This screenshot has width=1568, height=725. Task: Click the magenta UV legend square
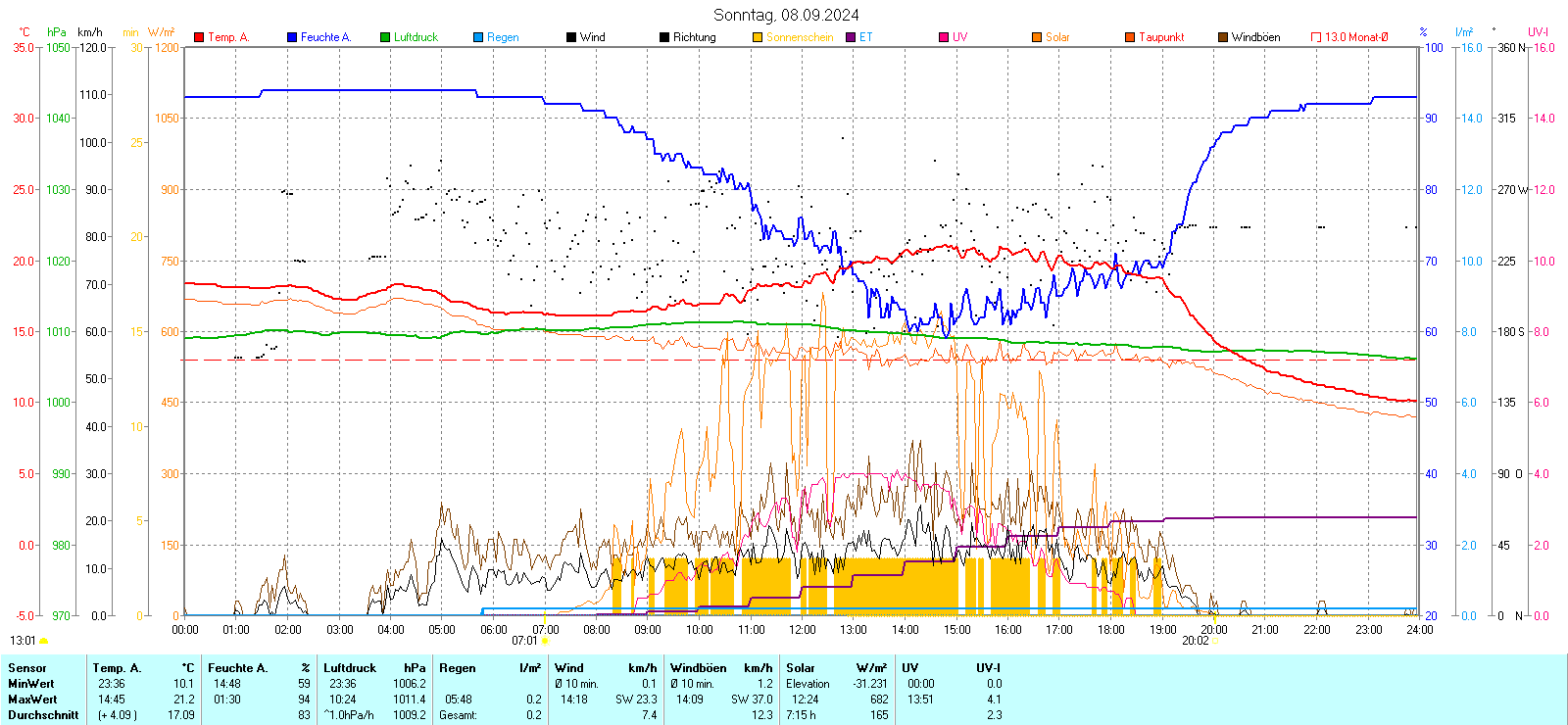(944, 37)
